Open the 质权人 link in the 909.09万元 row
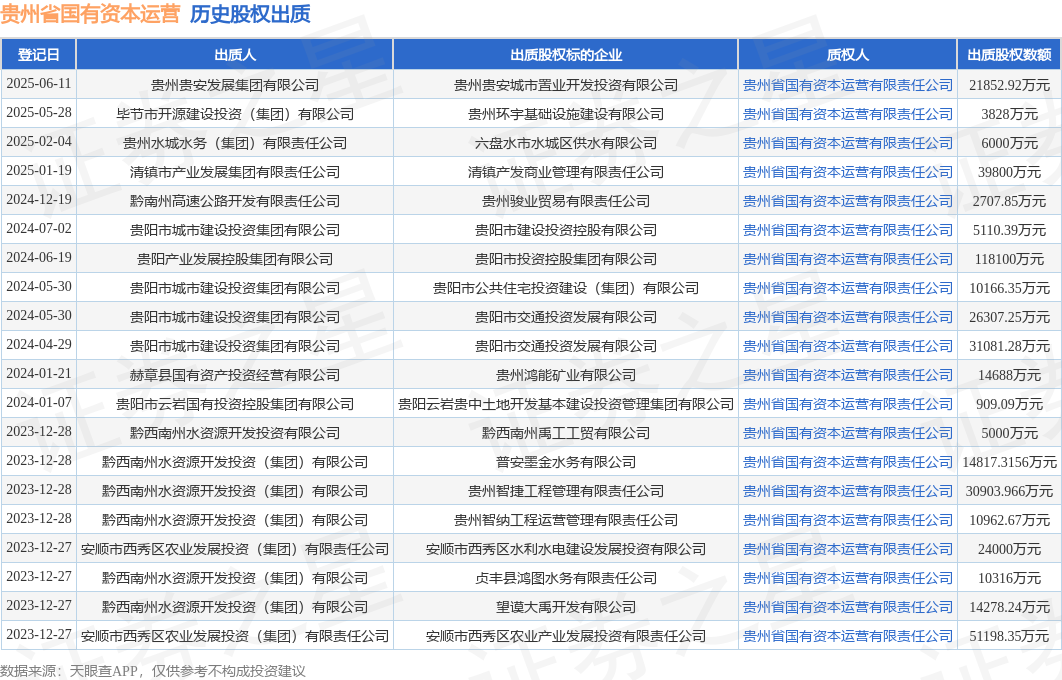Screen dimensions: 1062x680 [847, 404]
